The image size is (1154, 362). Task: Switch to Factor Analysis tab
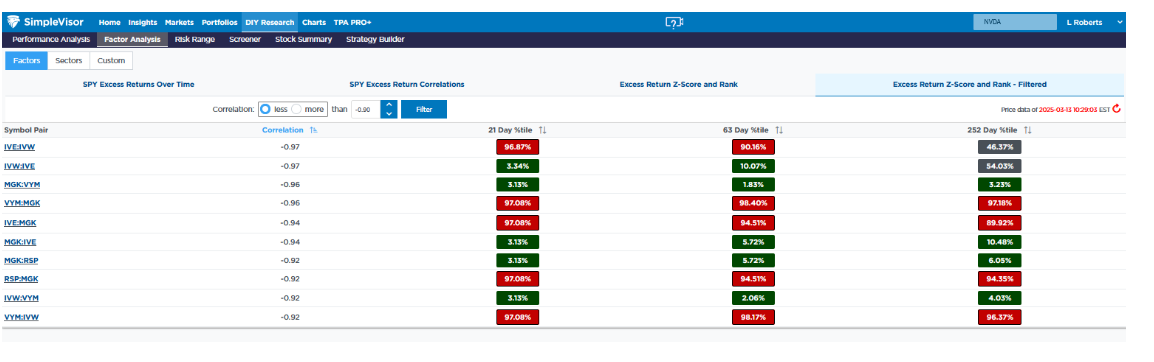(x=132, y=39)
